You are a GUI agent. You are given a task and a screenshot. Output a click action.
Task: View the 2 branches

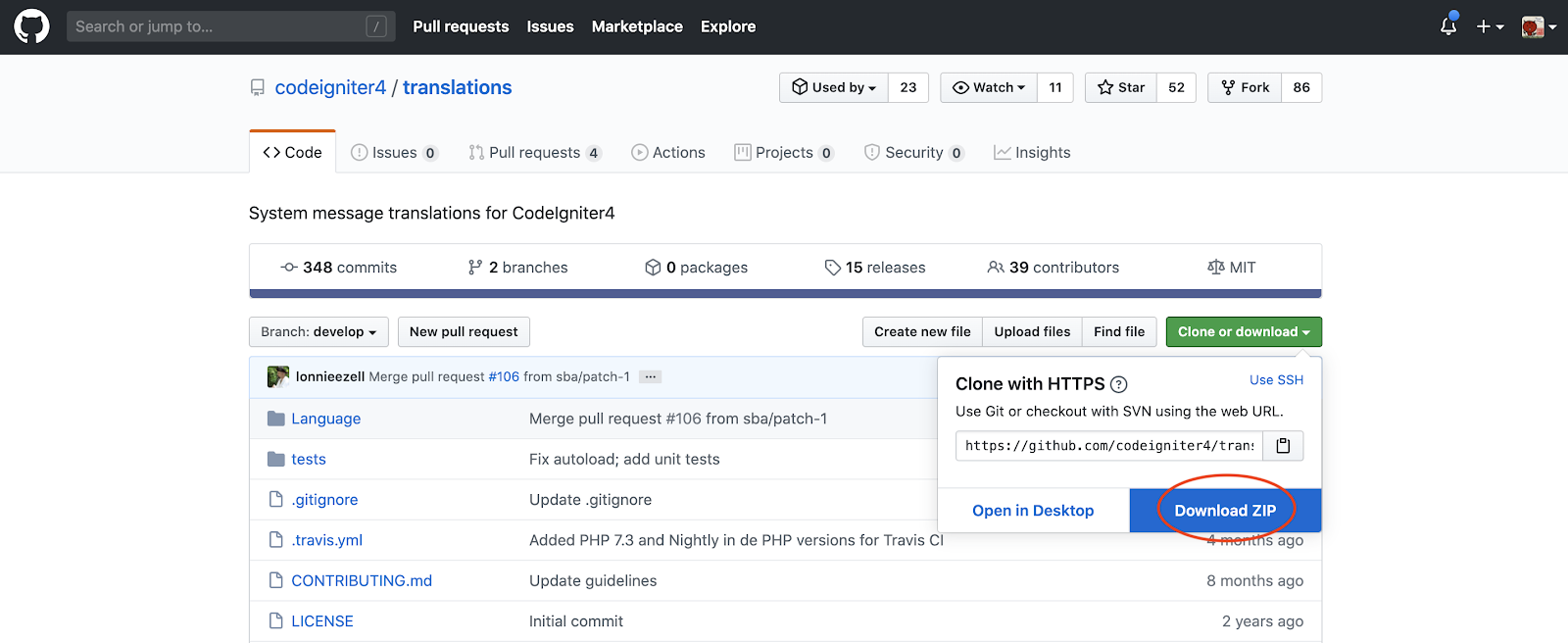518,268
